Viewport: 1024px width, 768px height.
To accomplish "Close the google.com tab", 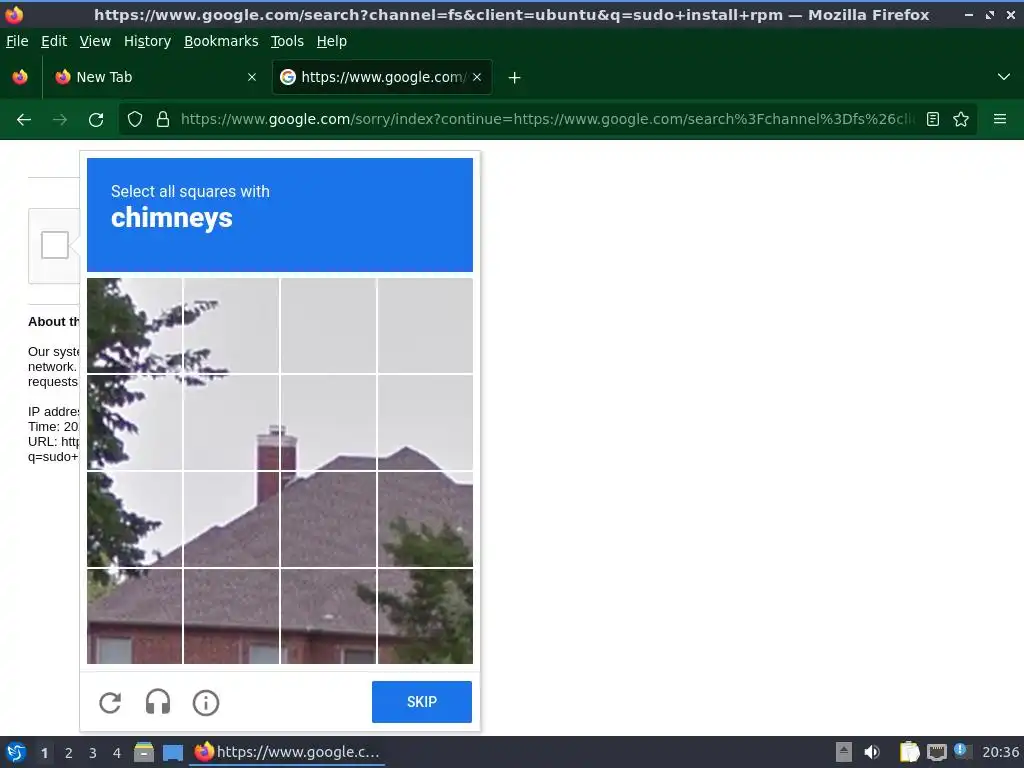I will [477, 77].
